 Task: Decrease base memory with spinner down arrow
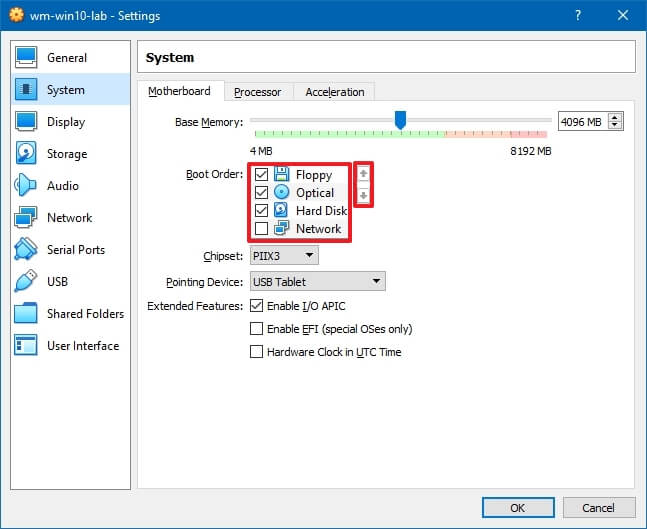615,125
